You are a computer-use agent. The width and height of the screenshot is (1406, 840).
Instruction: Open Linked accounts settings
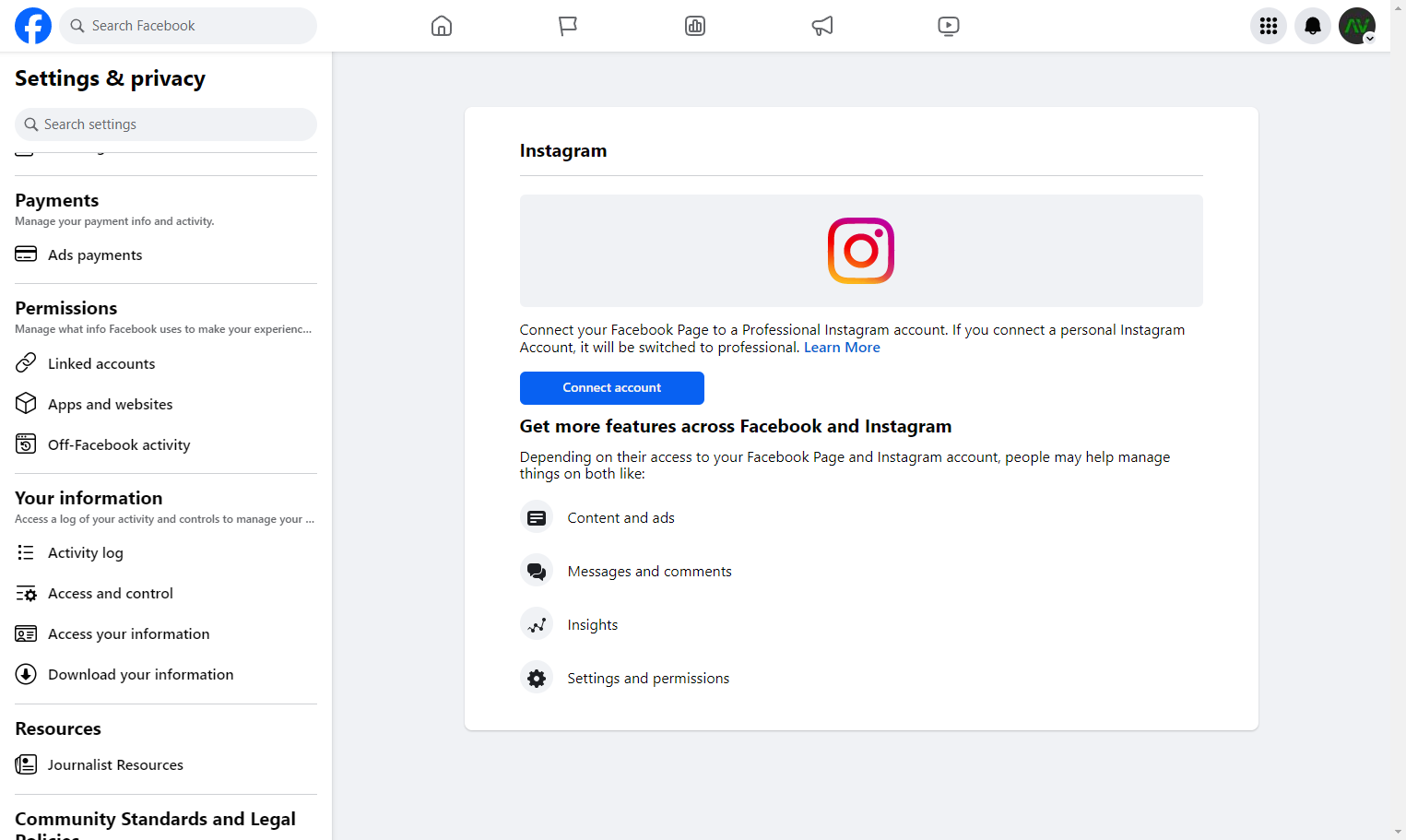(166, 363)
